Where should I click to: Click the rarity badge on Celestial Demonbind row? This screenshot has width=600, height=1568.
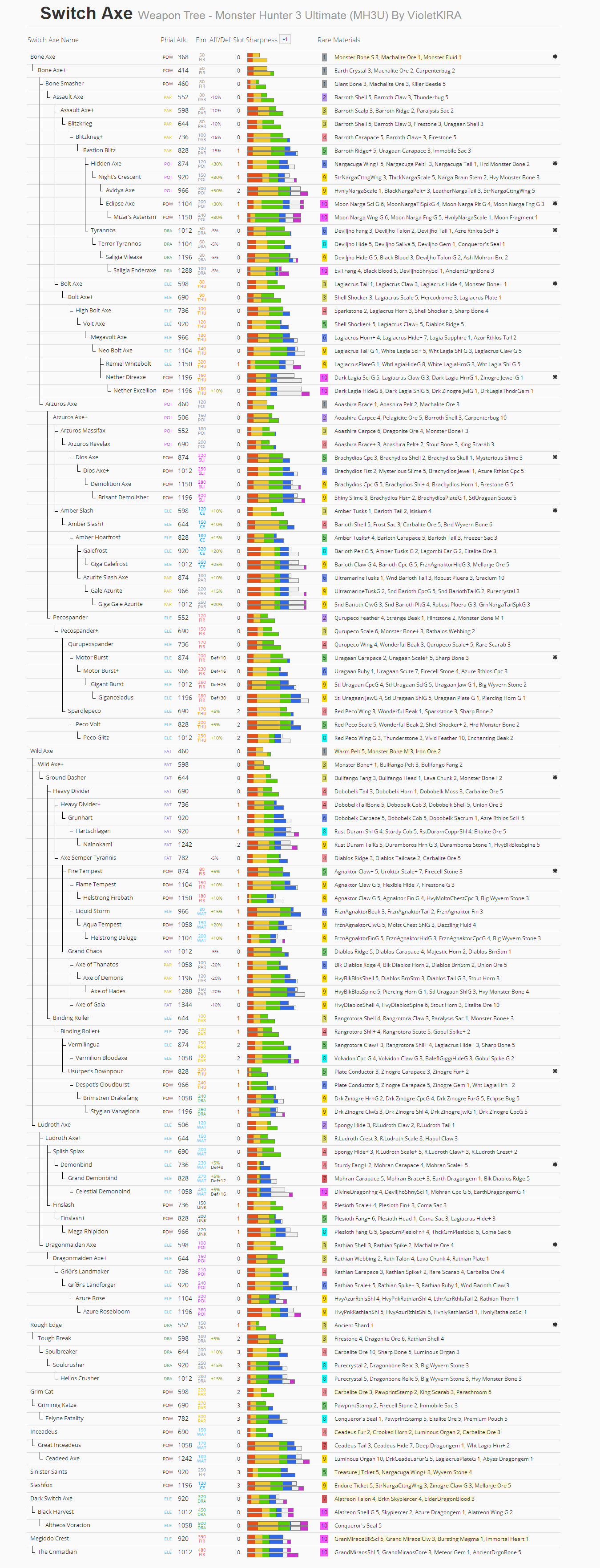324,1192
